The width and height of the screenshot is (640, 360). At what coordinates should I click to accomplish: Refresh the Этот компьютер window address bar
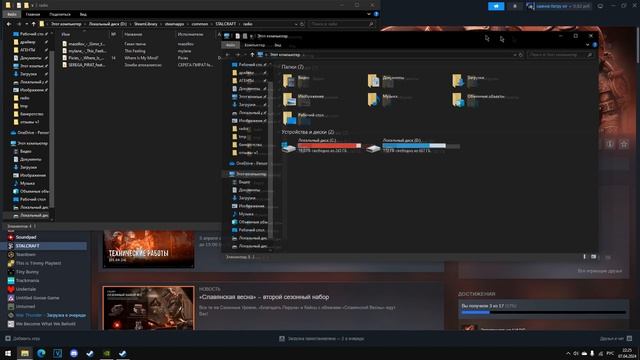520,55
